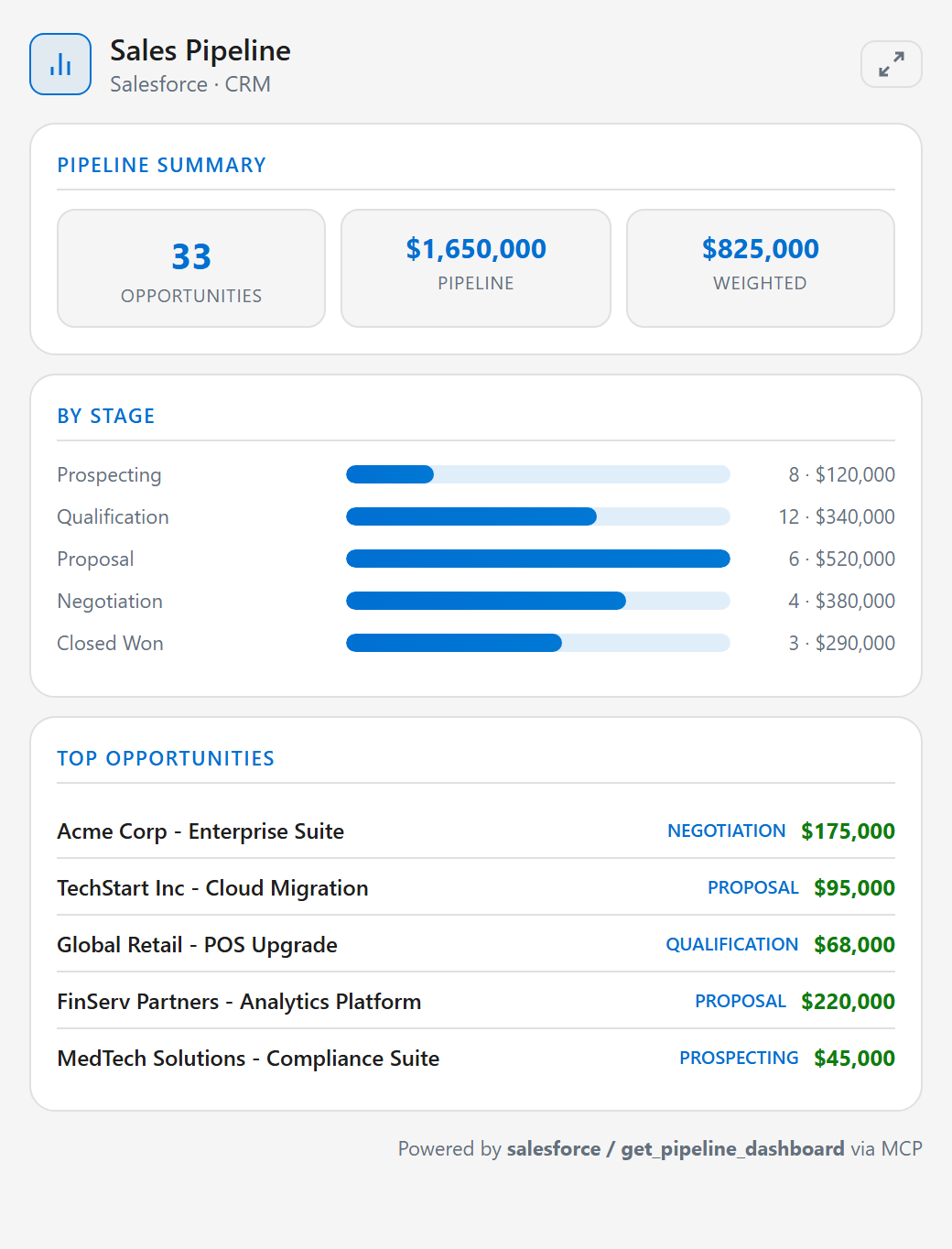The image size is (952, 1249).
Task: Click the BY STAGE heading
Action: 106,416
